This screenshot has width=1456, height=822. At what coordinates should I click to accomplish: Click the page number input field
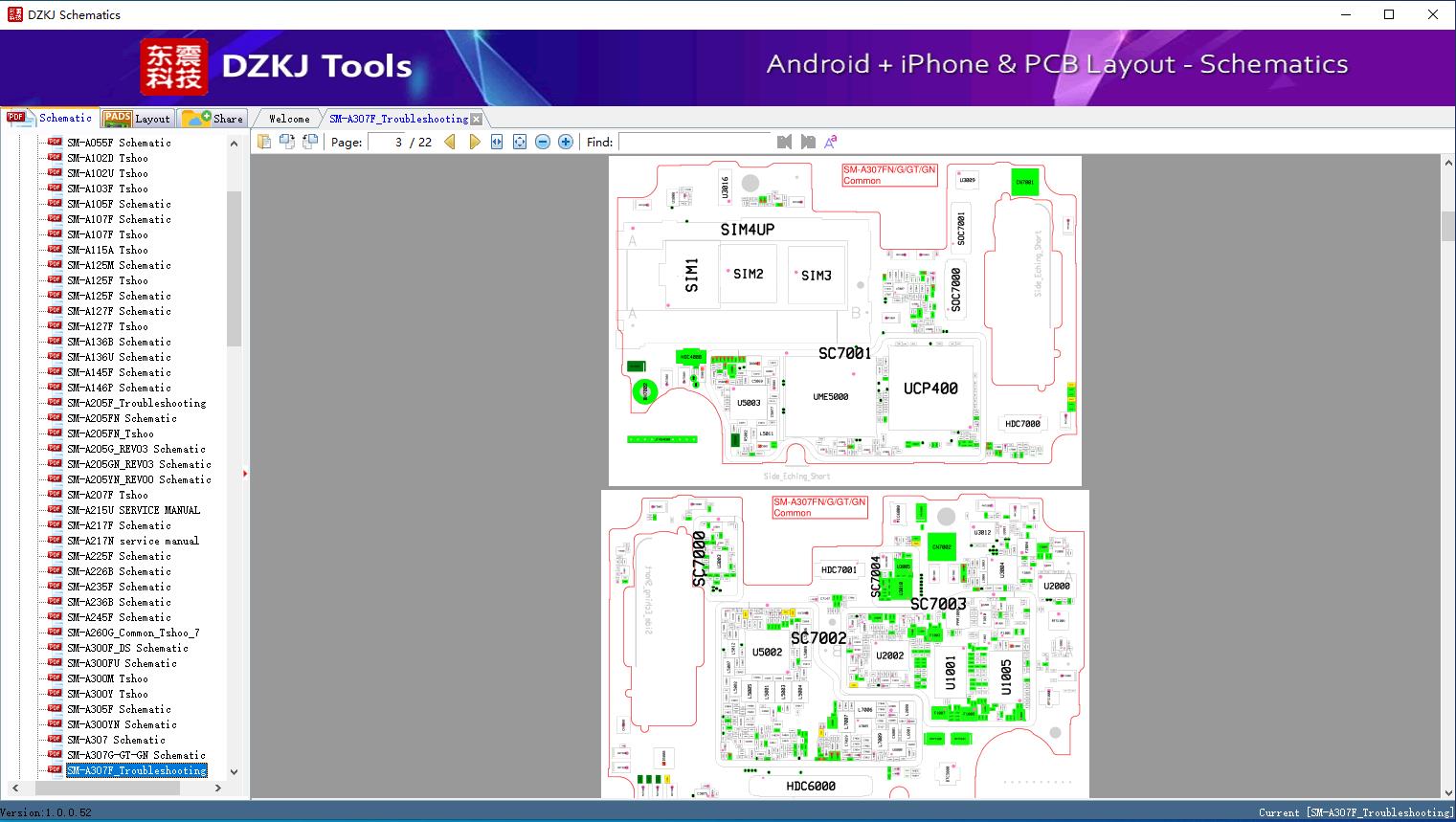pos(388,142)
